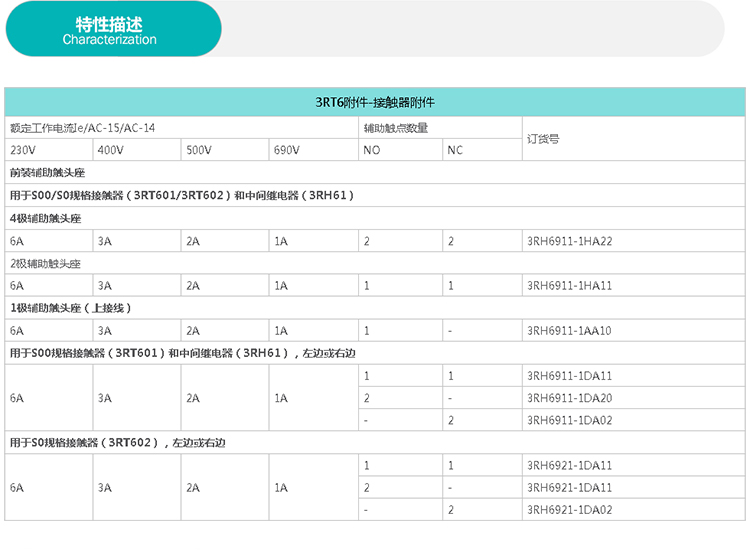
Task: Select the 1极辅助触头座（上接线）row
Action: [x=375, y=308]
